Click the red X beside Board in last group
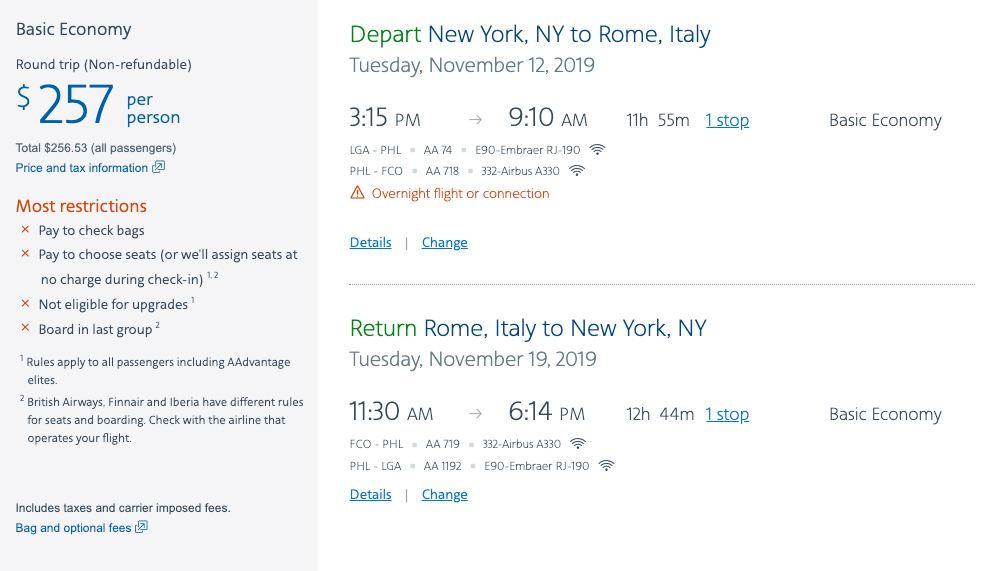 point(26,329)
